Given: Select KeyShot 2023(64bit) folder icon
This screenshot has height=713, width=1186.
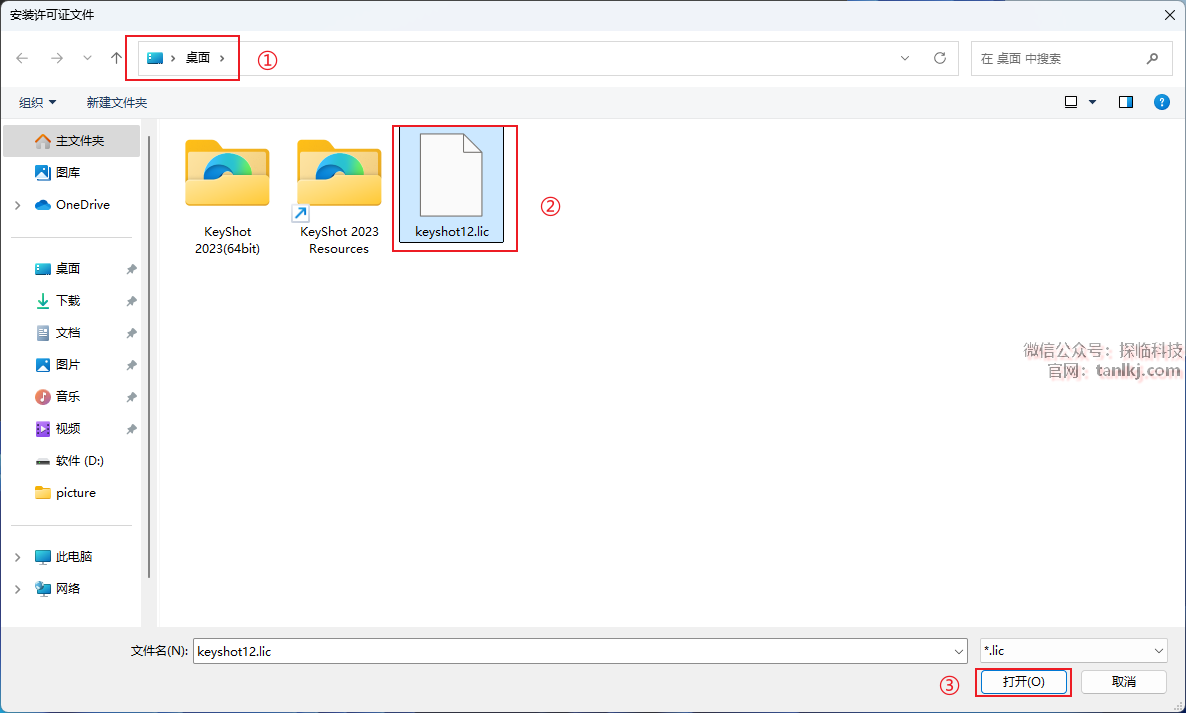Looking at the screenshot, I should pos(227,173).
